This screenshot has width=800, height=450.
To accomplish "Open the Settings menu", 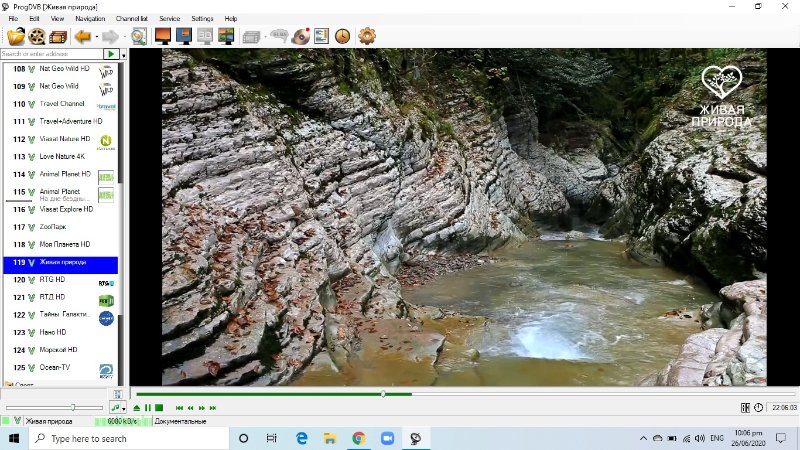I will (x=202, y=18).
